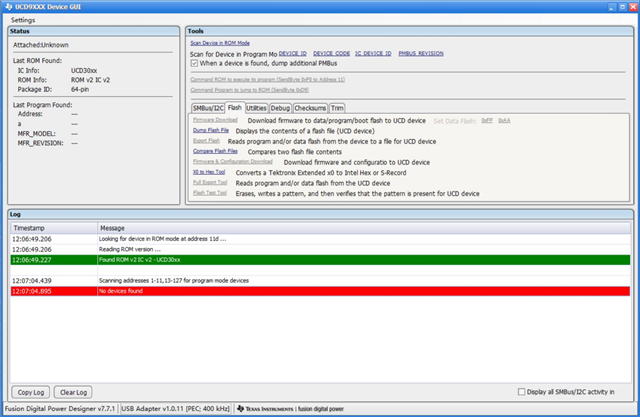640x417 pixels.
Task: Click the 0xFF set data flash link
Action: [487, 120]
